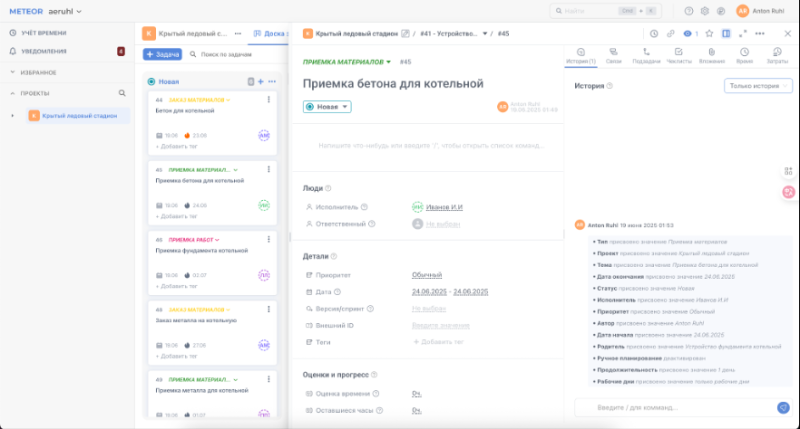Viewport: 800px width, 429px height.
Task: Change task type Приемка материалов dropdown in detail
Action: click(347, 62)
